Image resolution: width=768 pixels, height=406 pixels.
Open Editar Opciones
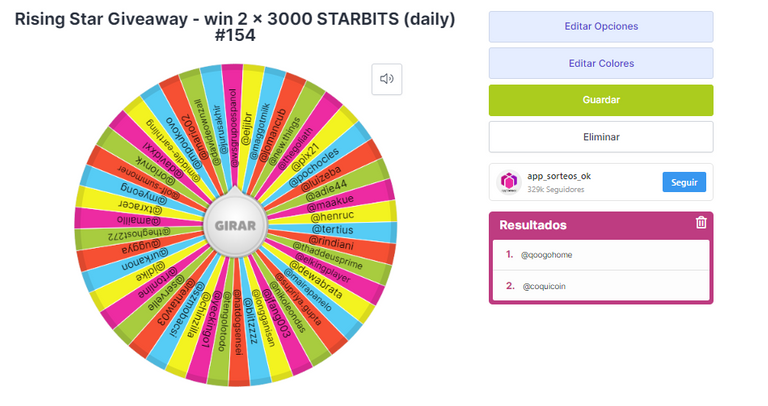click(x=601, y=26)
